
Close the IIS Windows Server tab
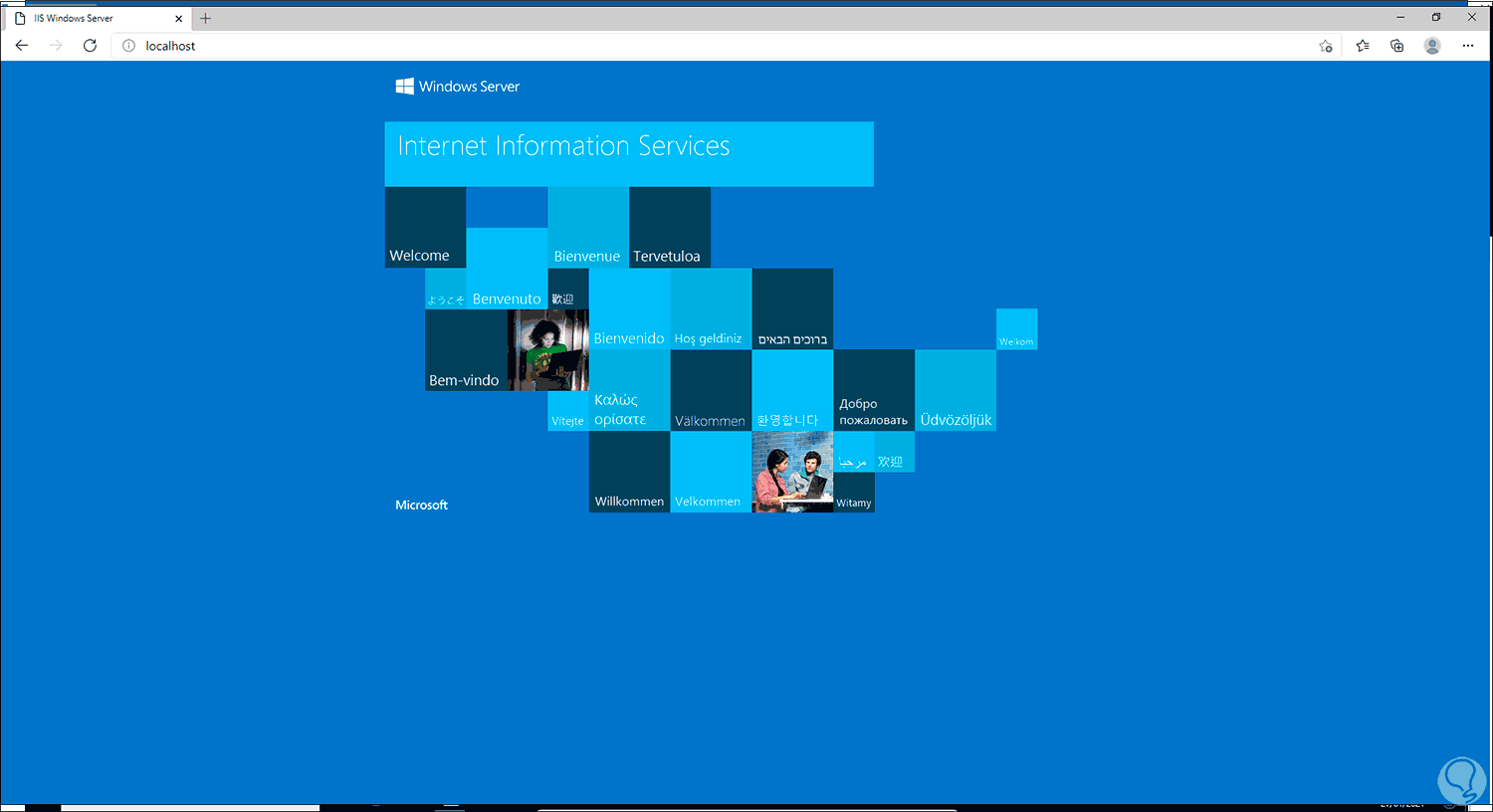pos(179,18)
